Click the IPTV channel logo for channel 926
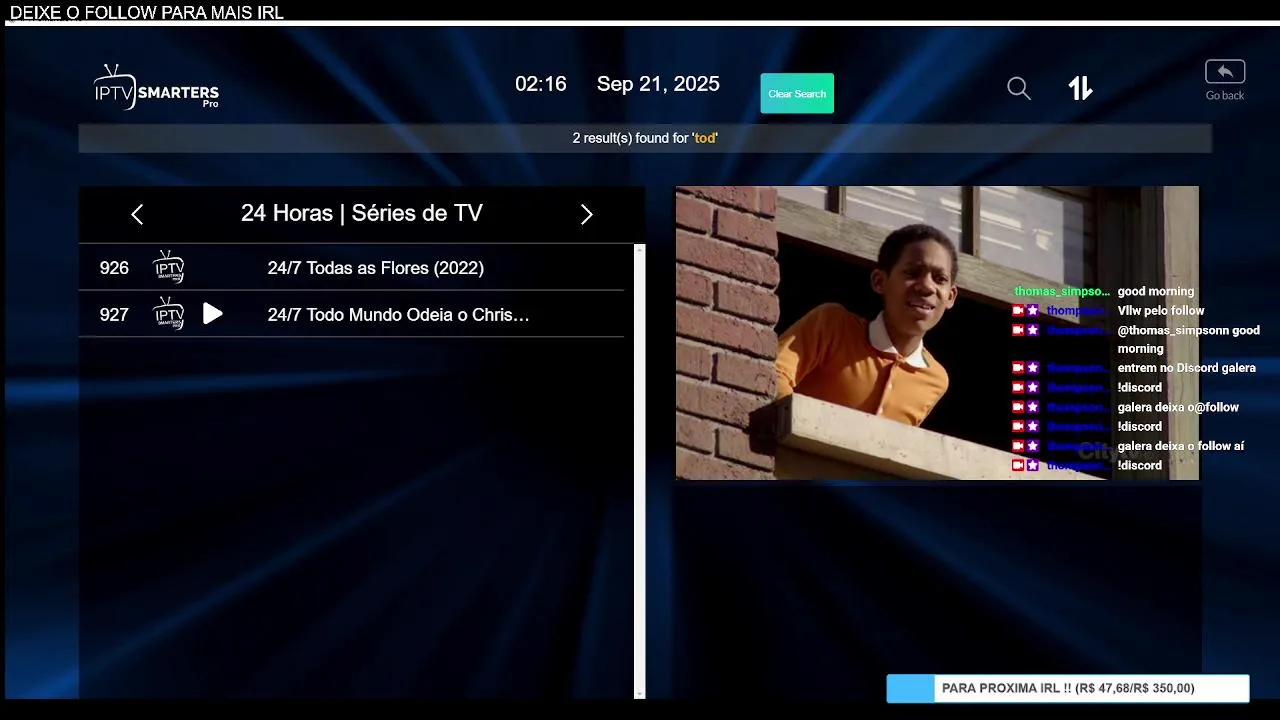 click(x=169, y=267)
